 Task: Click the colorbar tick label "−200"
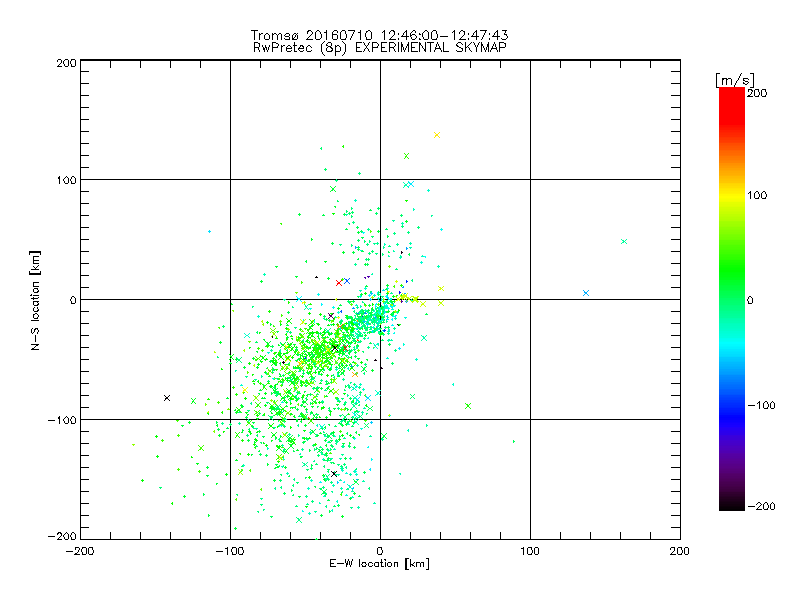coord(761,506)
